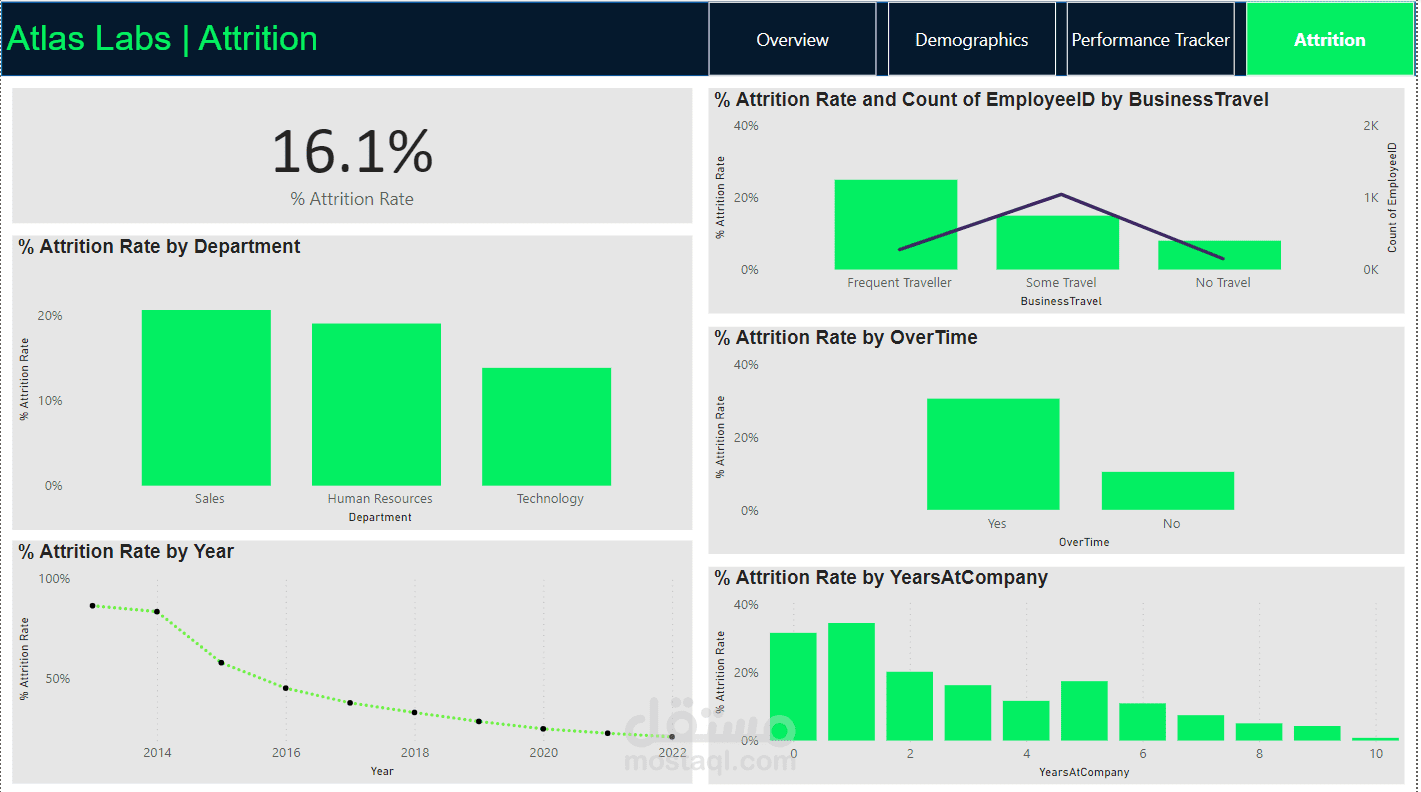Click the bar for 5 YearsAtCompany

point(1084,711)
